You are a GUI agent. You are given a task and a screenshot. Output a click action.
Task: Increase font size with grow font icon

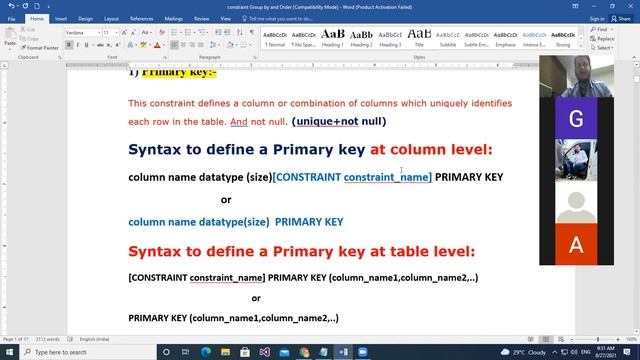pyautogui.click(x=124, y=33)
